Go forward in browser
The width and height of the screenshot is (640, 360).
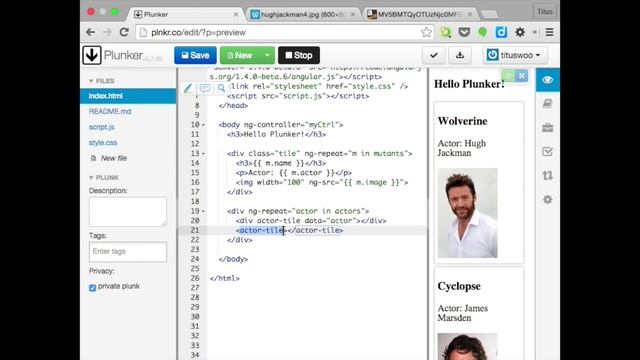coord(107,32)
